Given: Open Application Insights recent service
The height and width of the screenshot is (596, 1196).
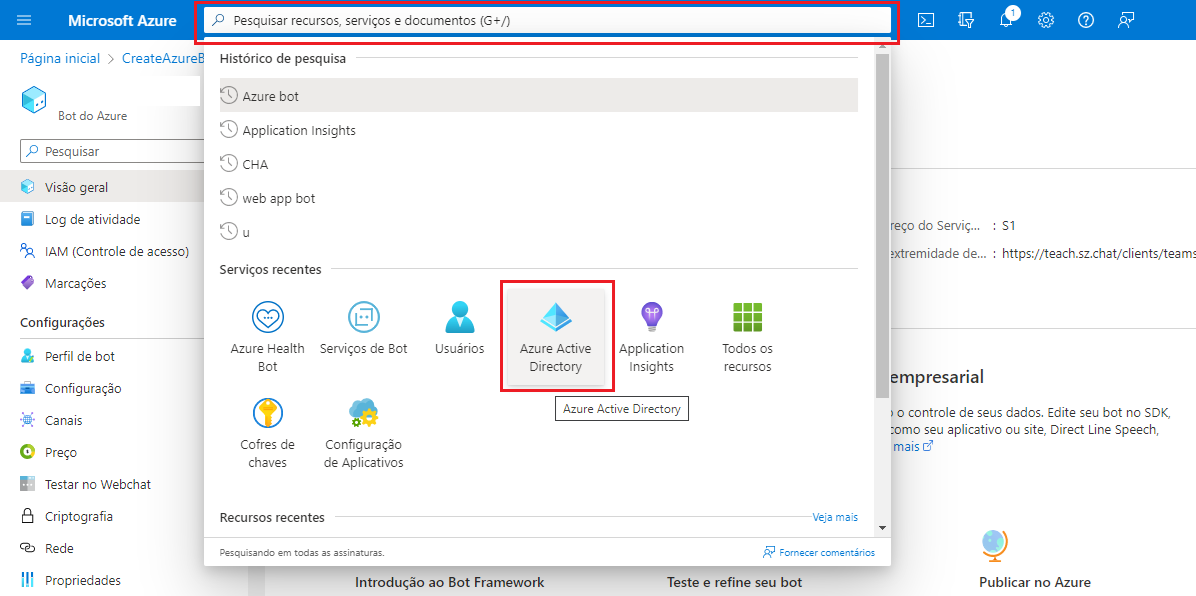Looking at the screenshot, I should pos(651,337).
